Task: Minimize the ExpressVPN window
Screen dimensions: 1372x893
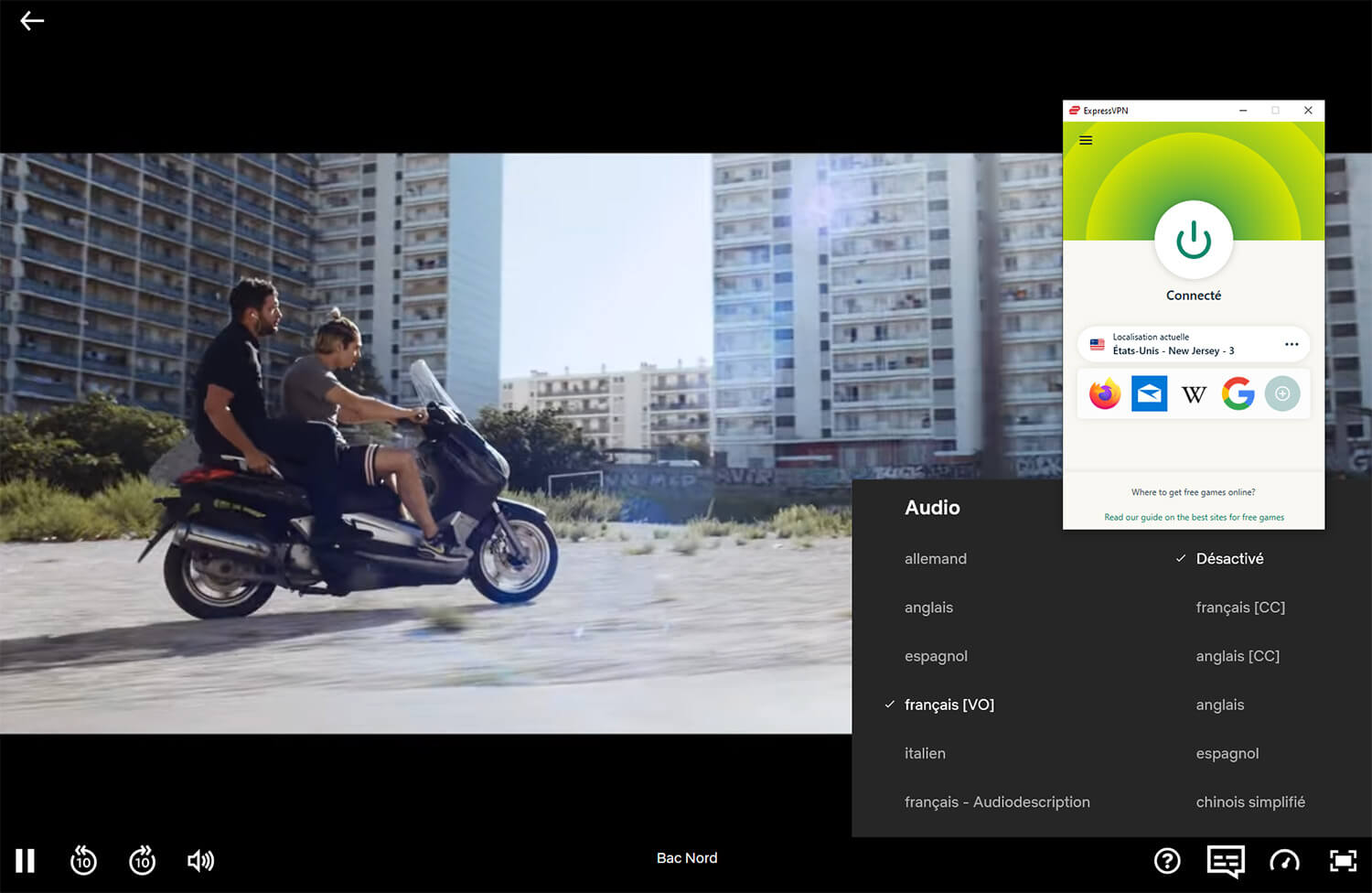Action: 1243,111
